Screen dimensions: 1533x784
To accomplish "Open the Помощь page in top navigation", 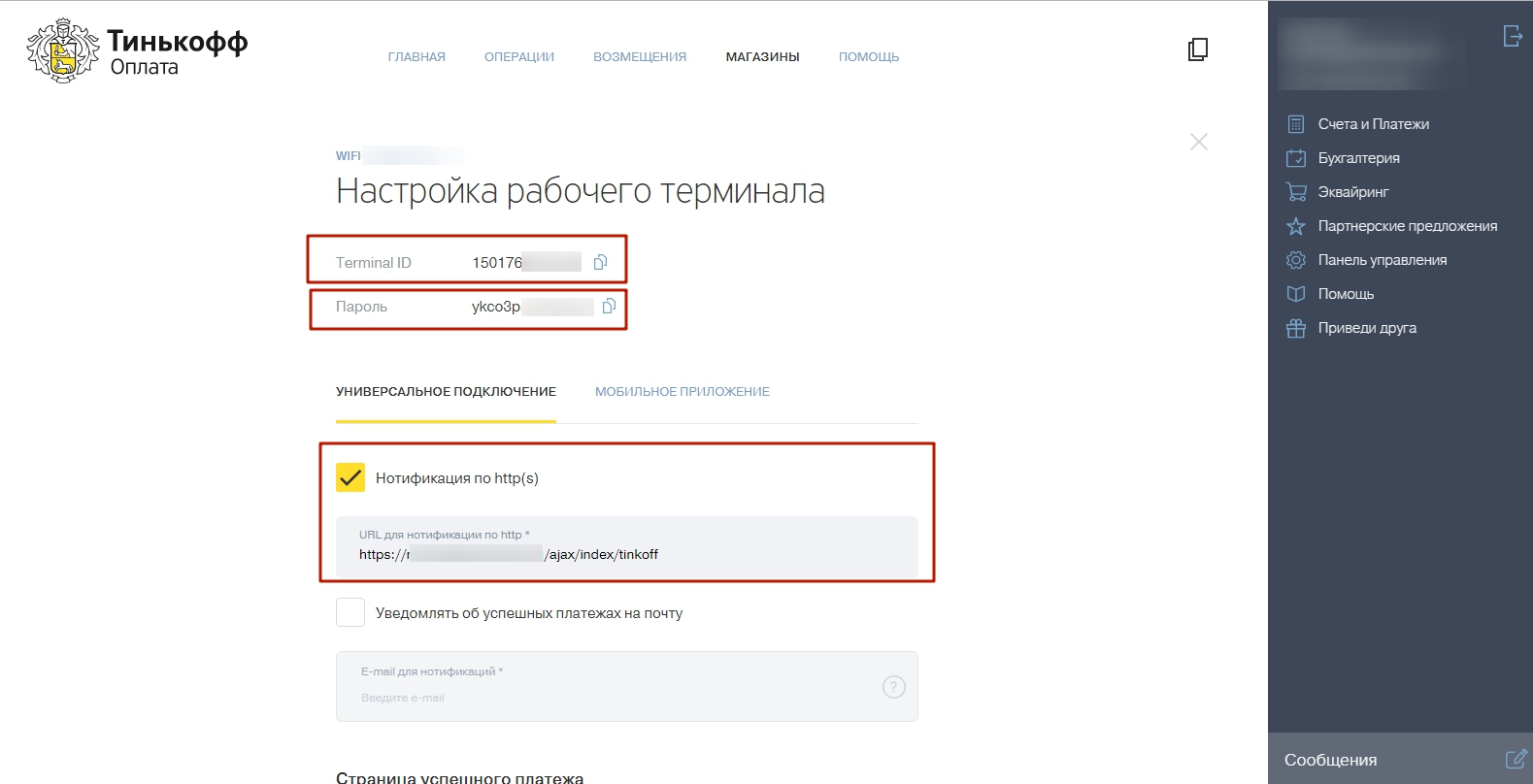I will coord(868,57).
